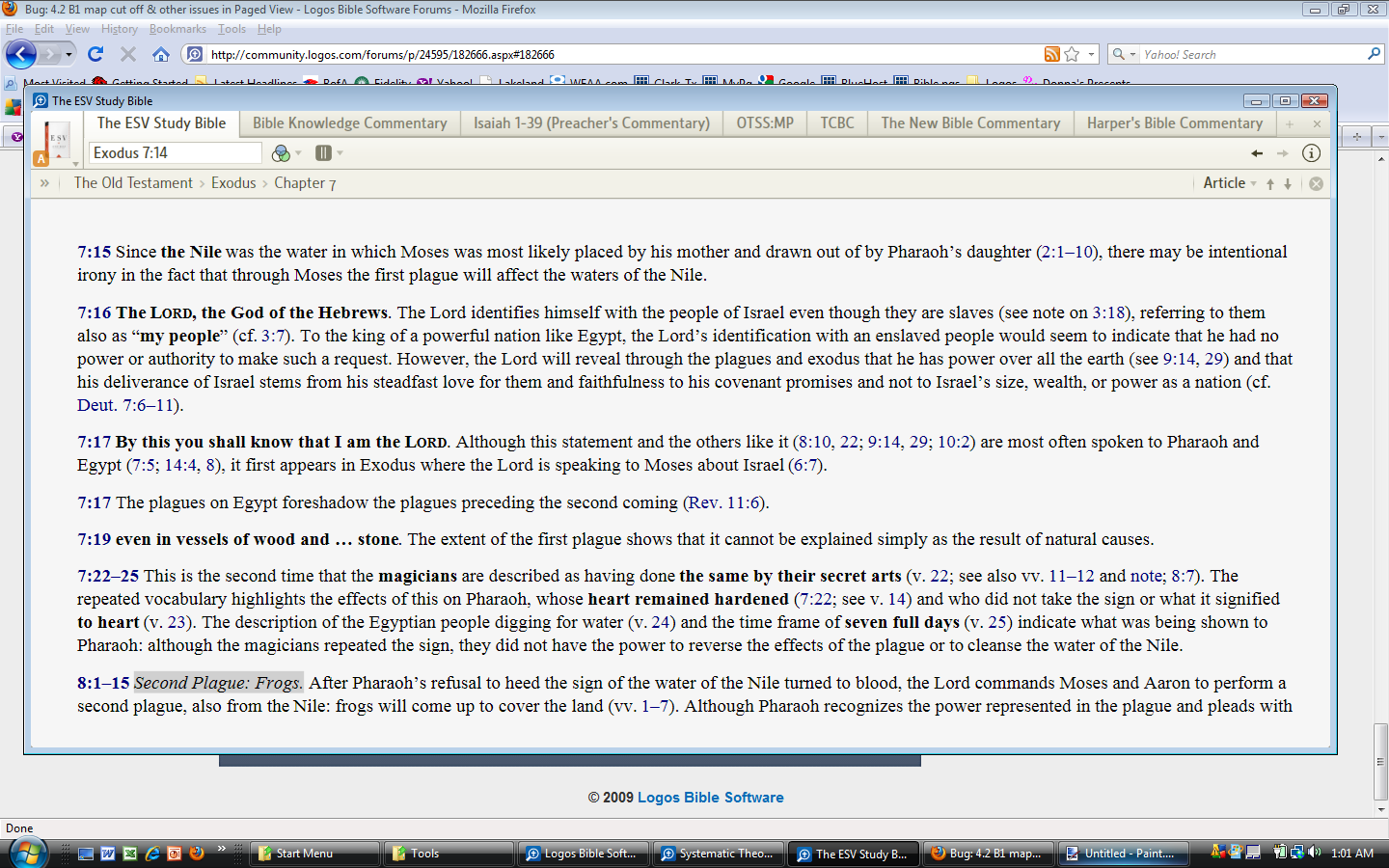This screenshot has width=1389, height=868.
Task: Click the Logos Bible Software footer link
Action: (710, 798)
